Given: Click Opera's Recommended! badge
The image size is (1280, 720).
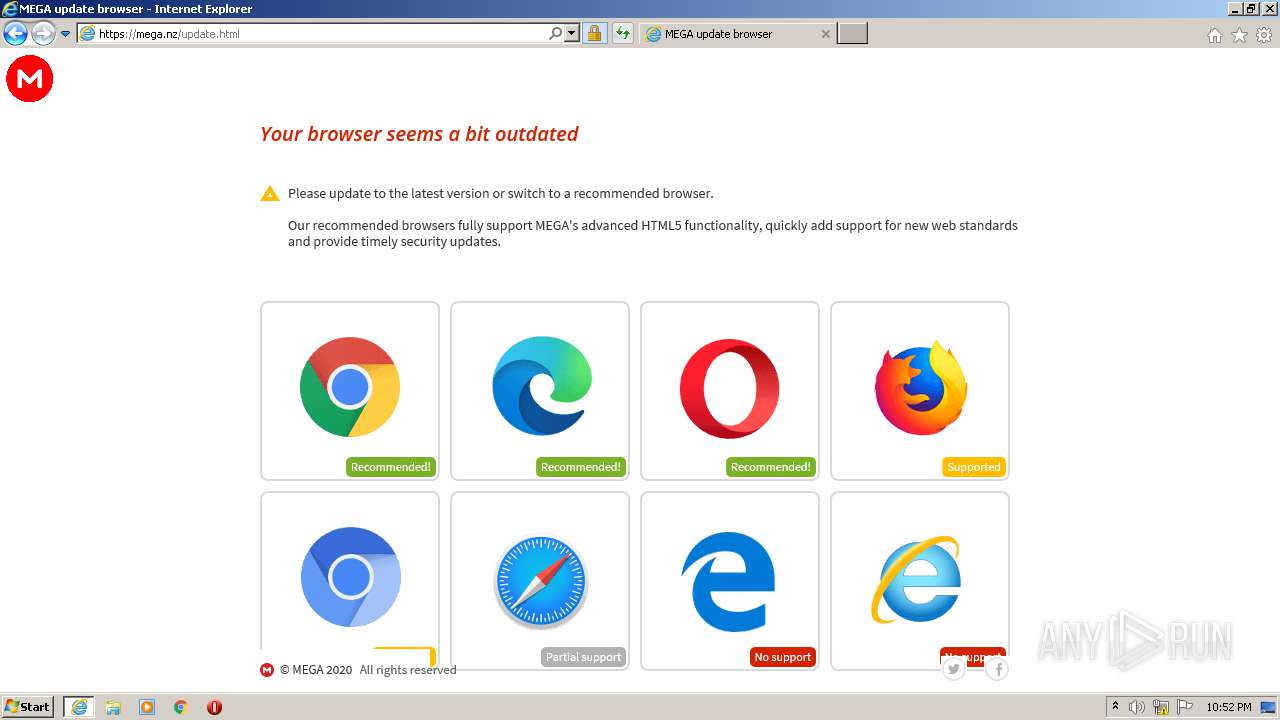Looking at the screenshot, I should 771,467.
